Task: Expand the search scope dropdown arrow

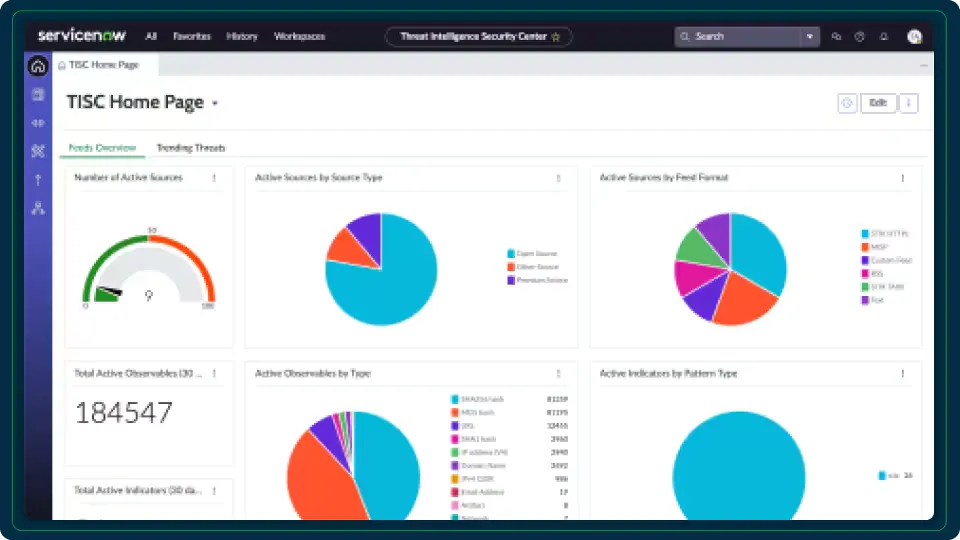Action: [x=810, y=36]
